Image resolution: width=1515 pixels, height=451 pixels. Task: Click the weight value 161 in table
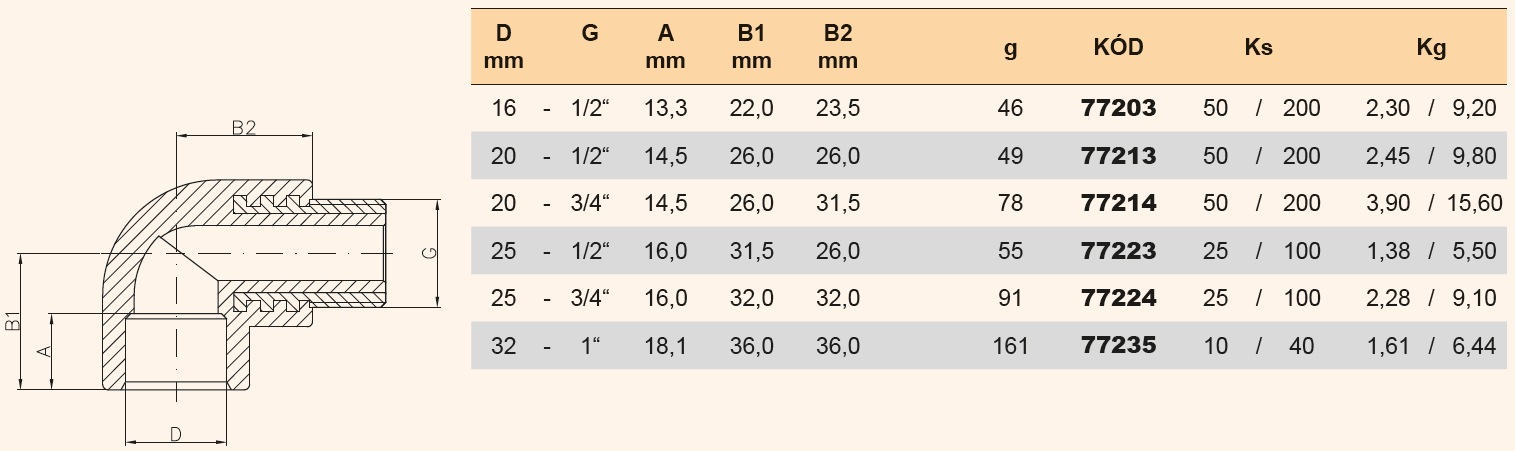click(1010, 346)
